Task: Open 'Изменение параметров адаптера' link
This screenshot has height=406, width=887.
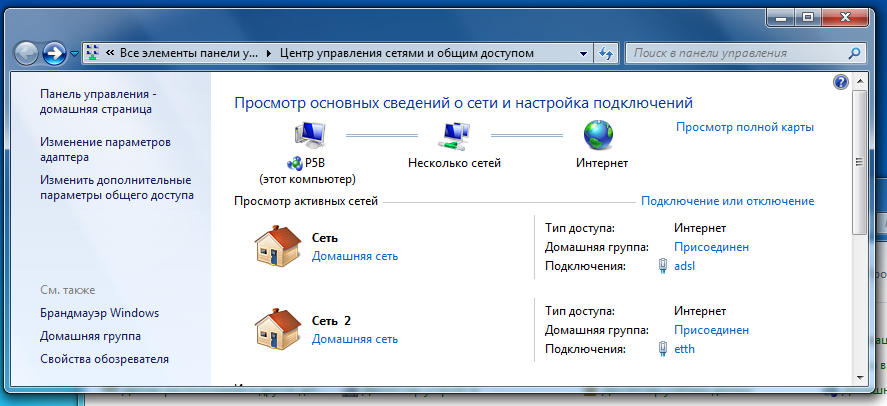Action: (105, 149)
